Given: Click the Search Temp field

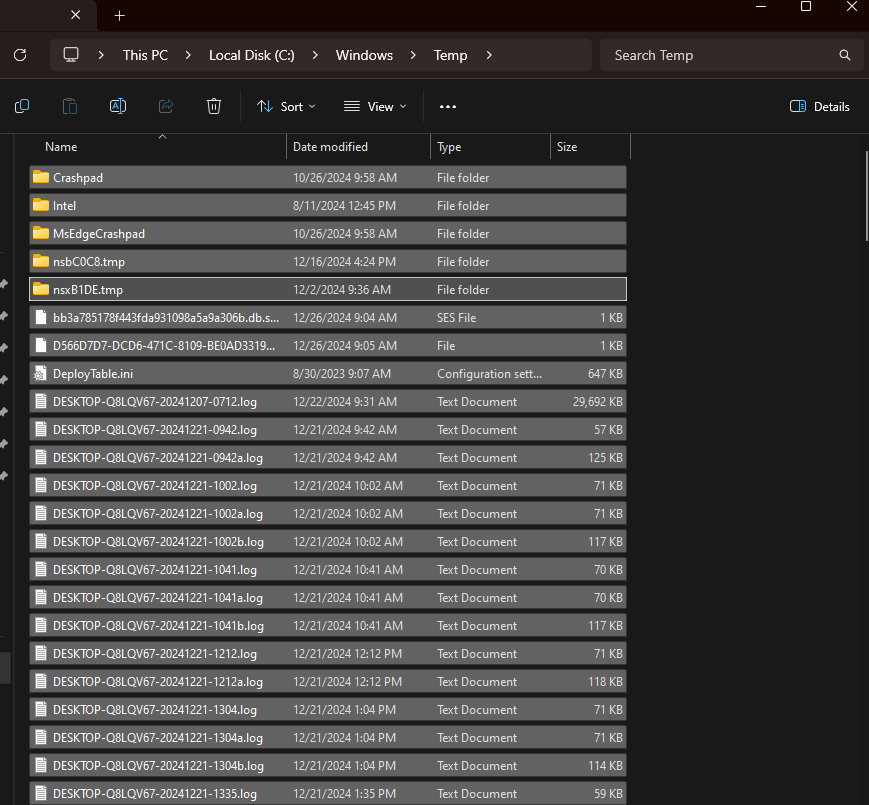Looking at the screenshot, I should (x=731, y=55).
